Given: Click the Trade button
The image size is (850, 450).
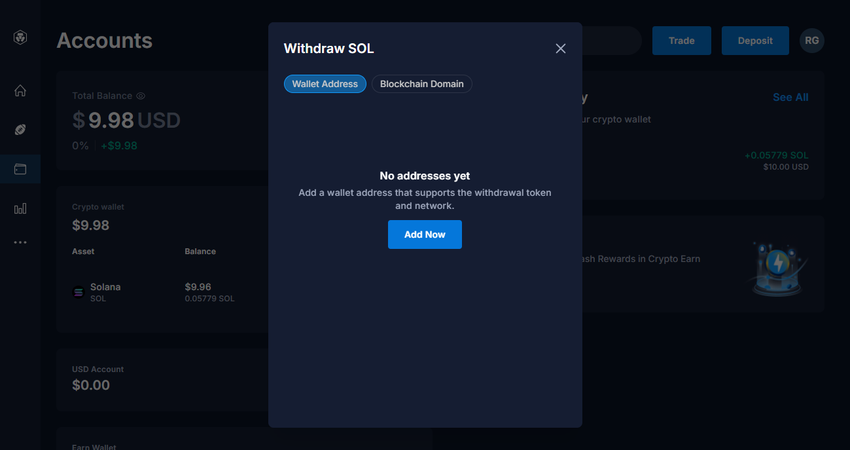Looking at the screenshot, I should tap(681, 41).
